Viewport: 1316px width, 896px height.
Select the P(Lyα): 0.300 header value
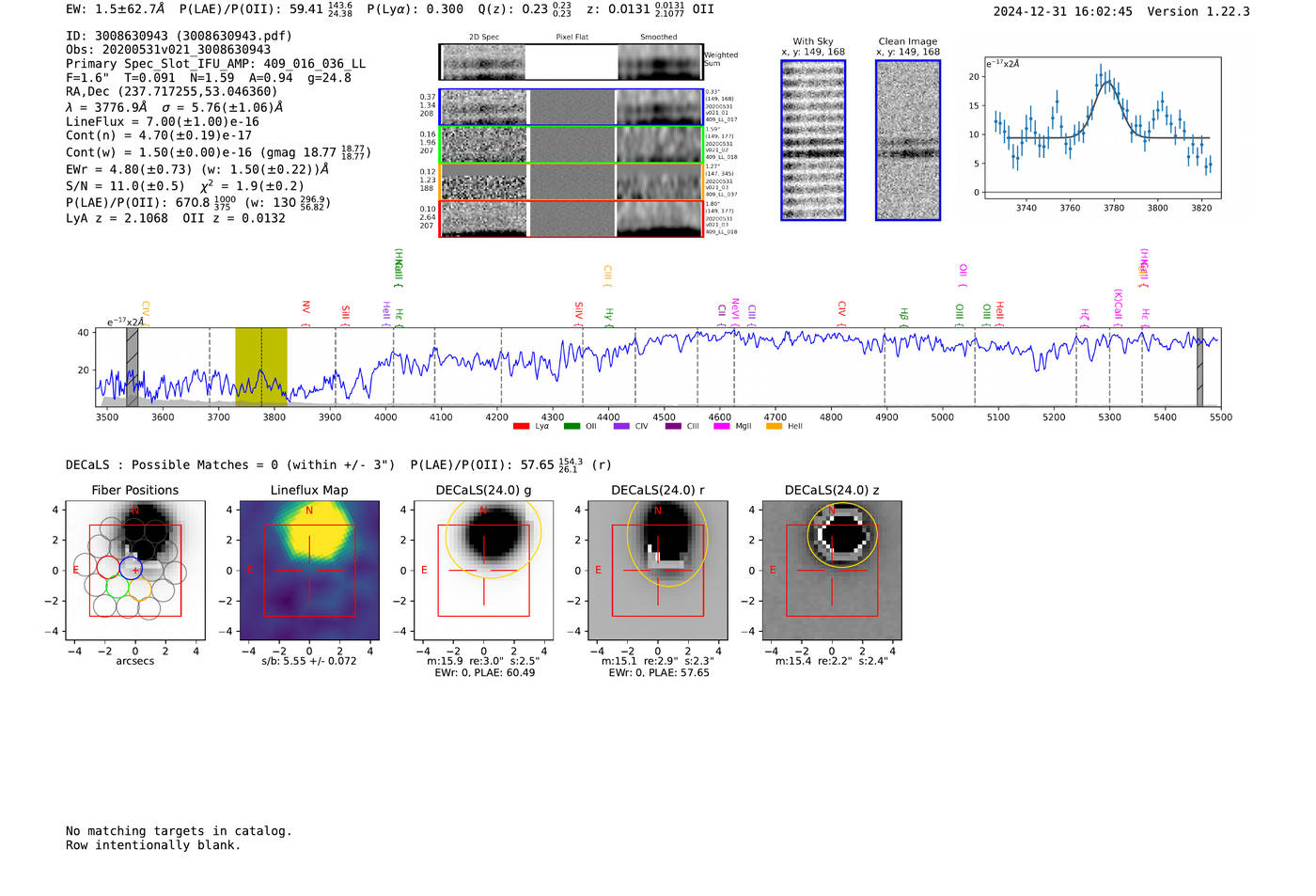click(x=415, y=8)
